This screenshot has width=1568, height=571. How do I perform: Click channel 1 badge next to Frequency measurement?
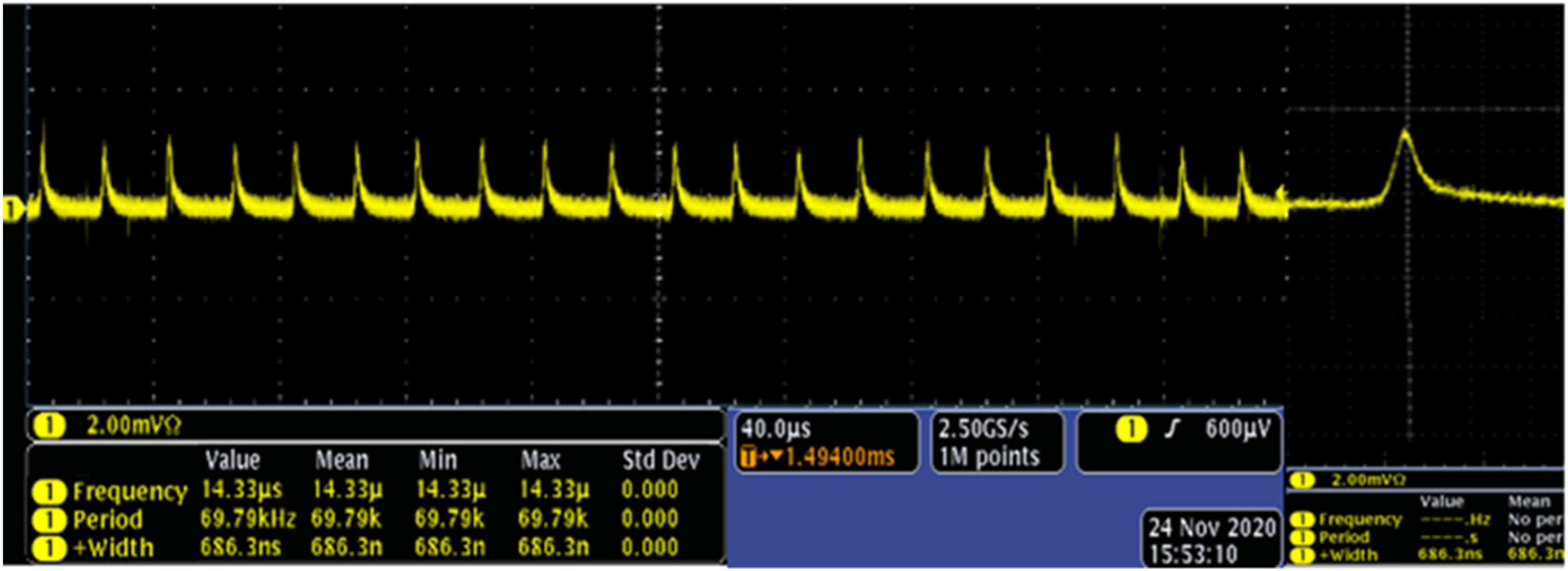point(49,491)
